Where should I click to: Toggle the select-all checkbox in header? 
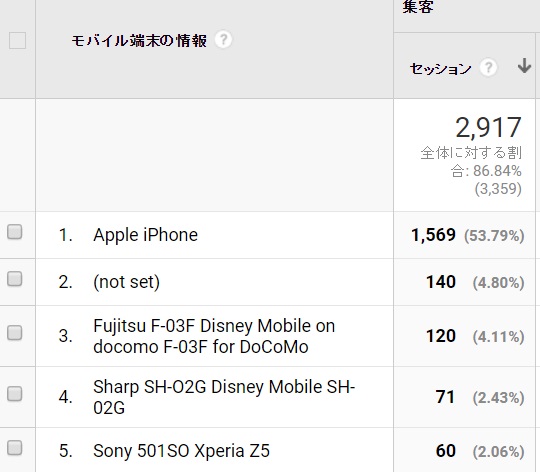(x=17, y=40)
